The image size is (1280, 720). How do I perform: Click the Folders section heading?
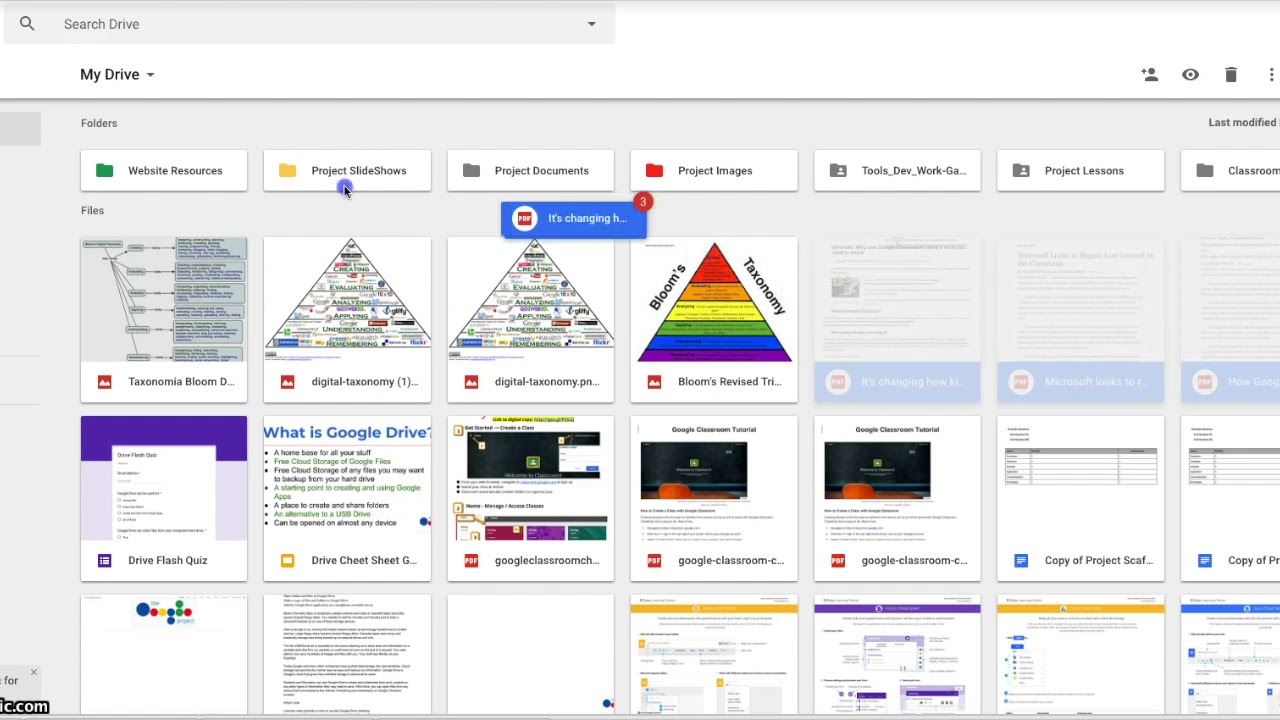(x=99, y=123)
